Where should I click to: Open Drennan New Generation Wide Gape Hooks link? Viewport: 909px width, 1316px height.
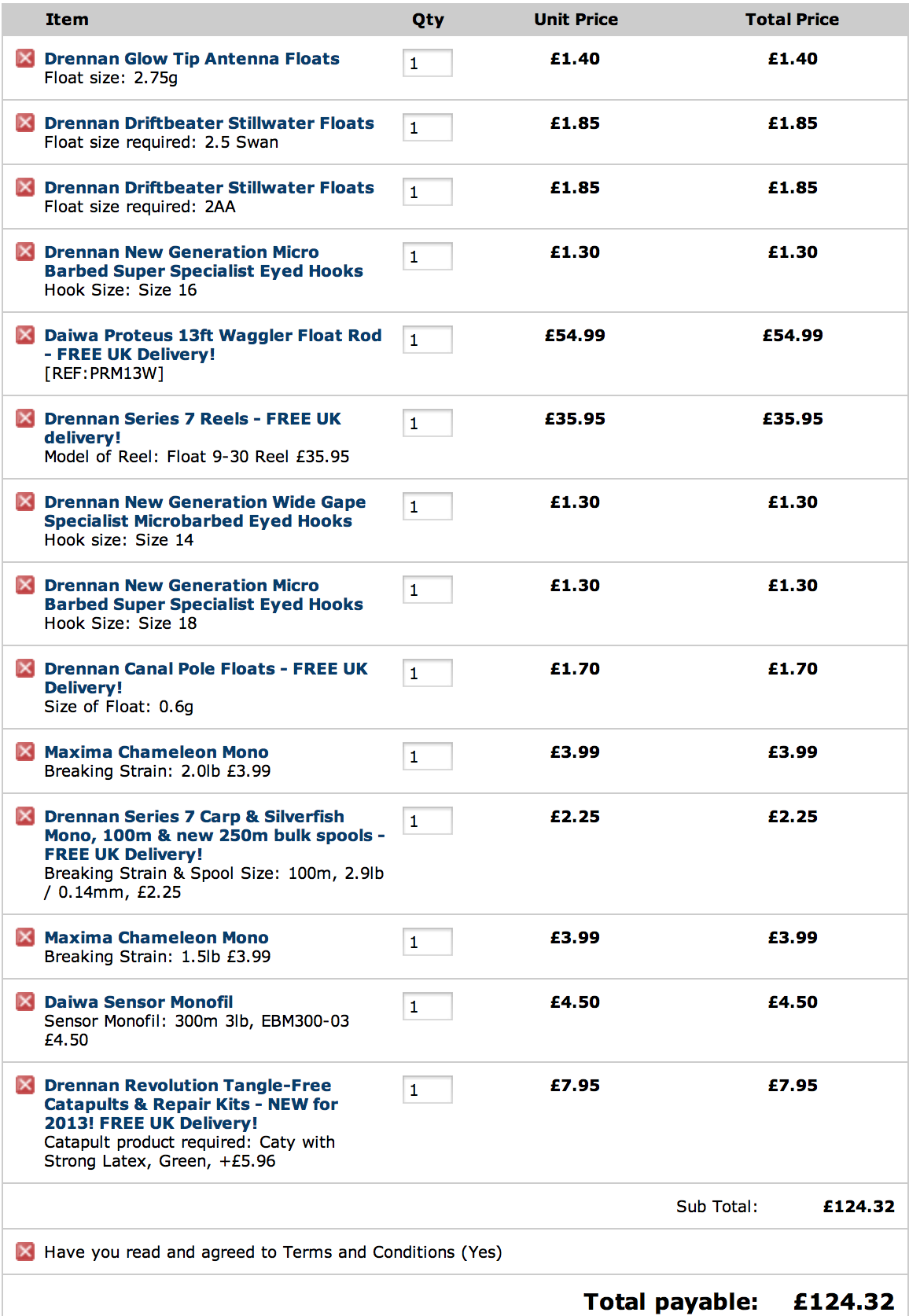205,511
